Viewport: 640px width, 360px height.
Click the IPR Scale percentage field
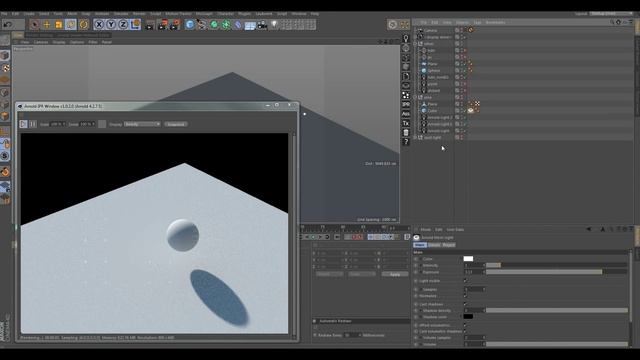pos(57,124)
